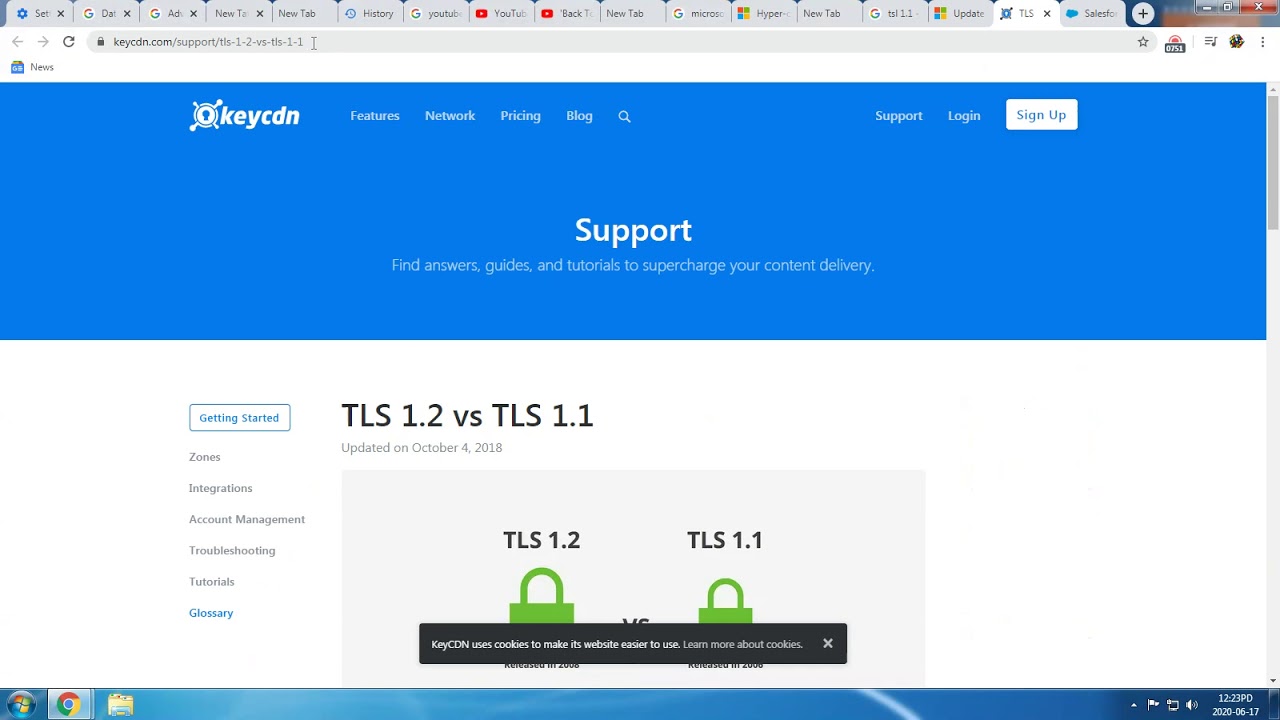Switch to the Hyper-V Microsoft tab
The height and width of the screenshot is (720, 1280).
tap(763, 13)
